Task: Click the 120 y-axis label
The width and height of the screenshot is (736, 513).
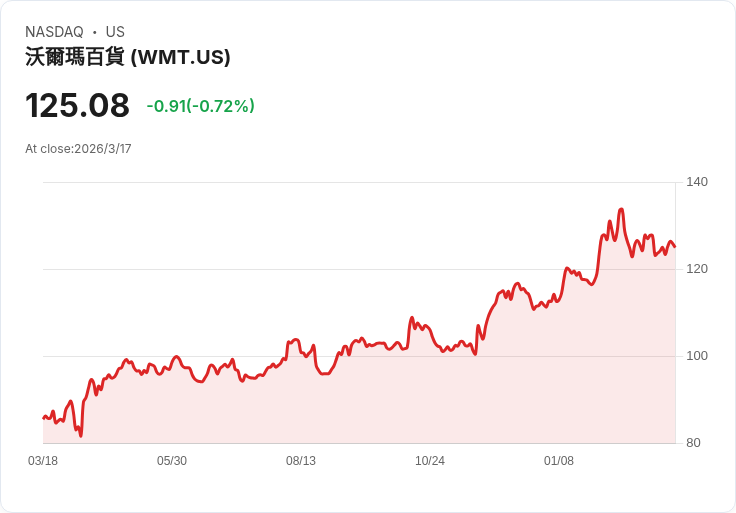Action: [x=697, y=269]
